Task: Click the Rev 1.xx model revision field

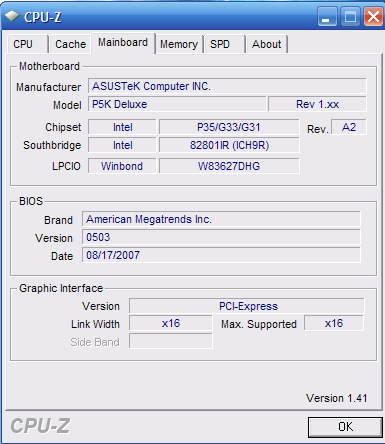Action: click(x=317, y=104)
